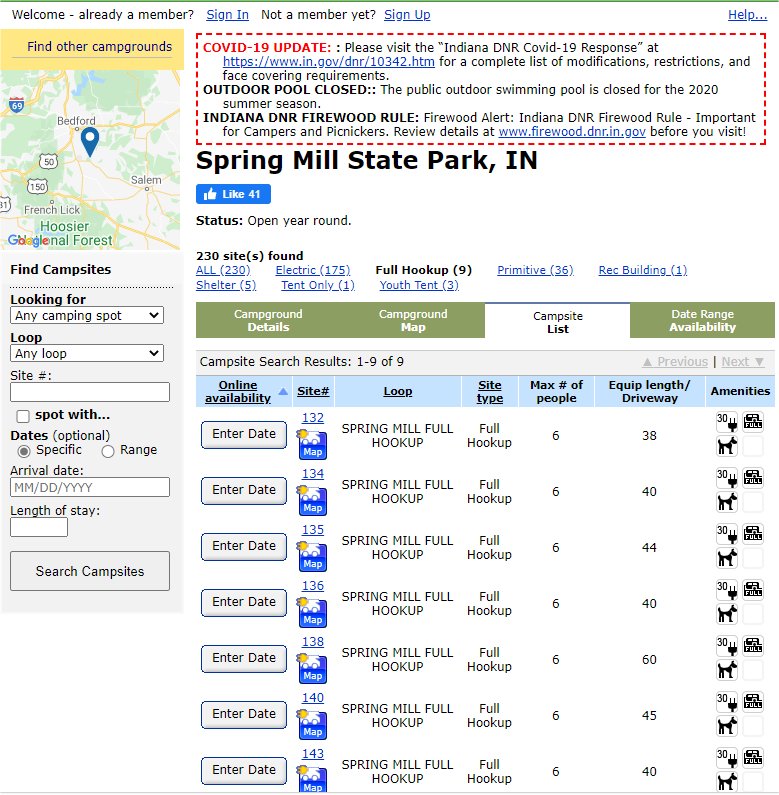
Task: Select the Range dates radio button
Action: point(108,451)
